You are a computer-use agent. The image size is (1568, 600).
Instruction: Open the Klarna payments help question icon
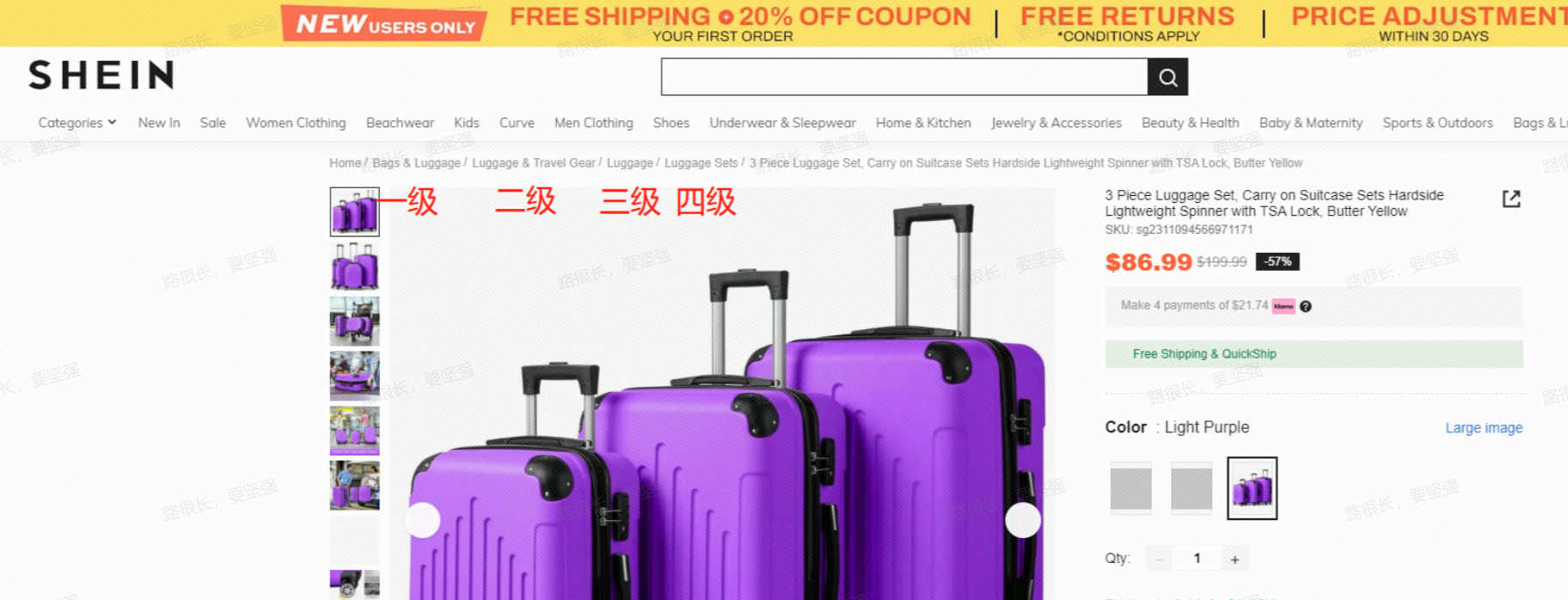coord(1306,307)
